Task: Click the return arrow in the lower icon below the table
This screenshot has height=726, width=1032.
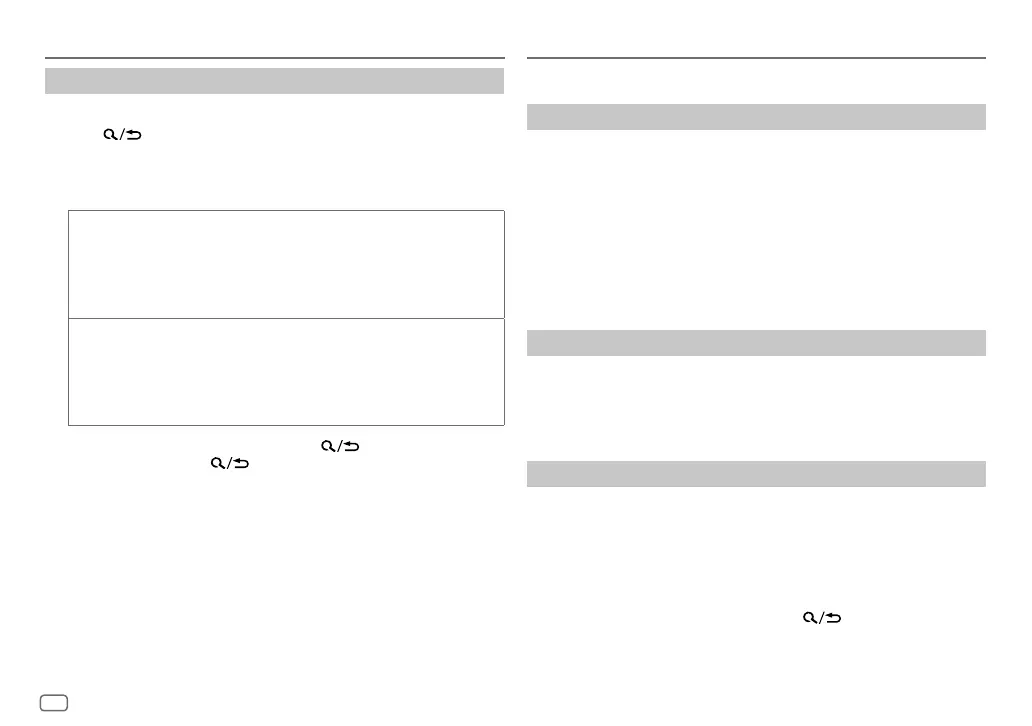Action: pyautogui.click(x=242, y=463)
